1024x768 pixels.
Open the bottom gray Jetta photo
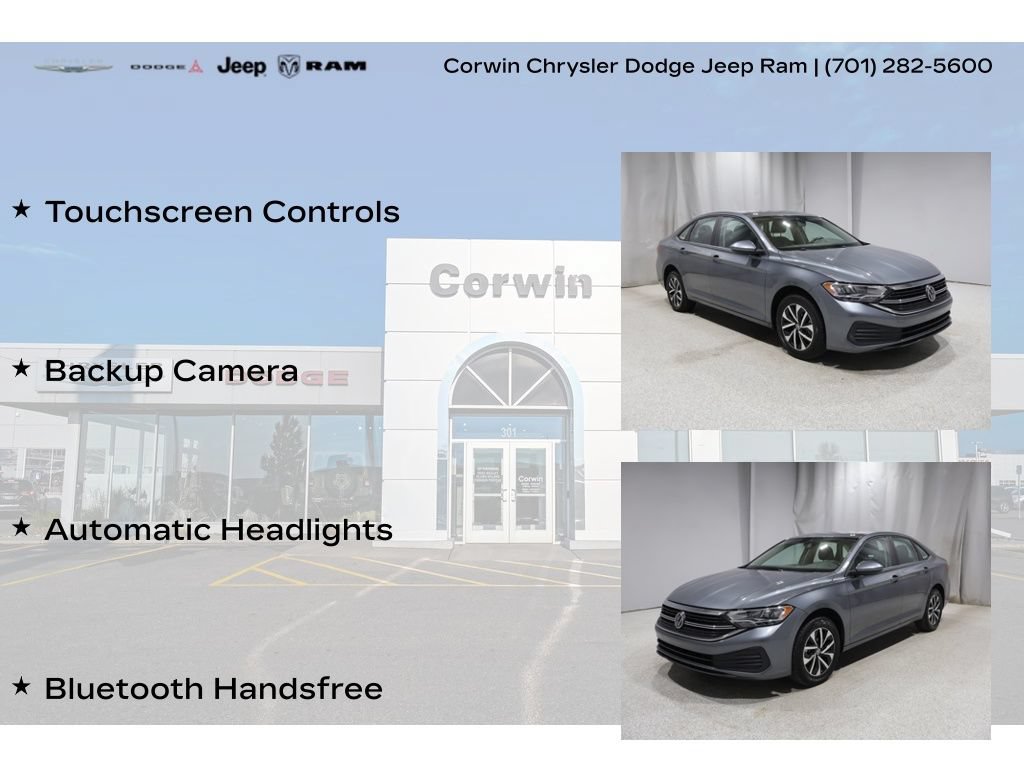pos(806,601)
